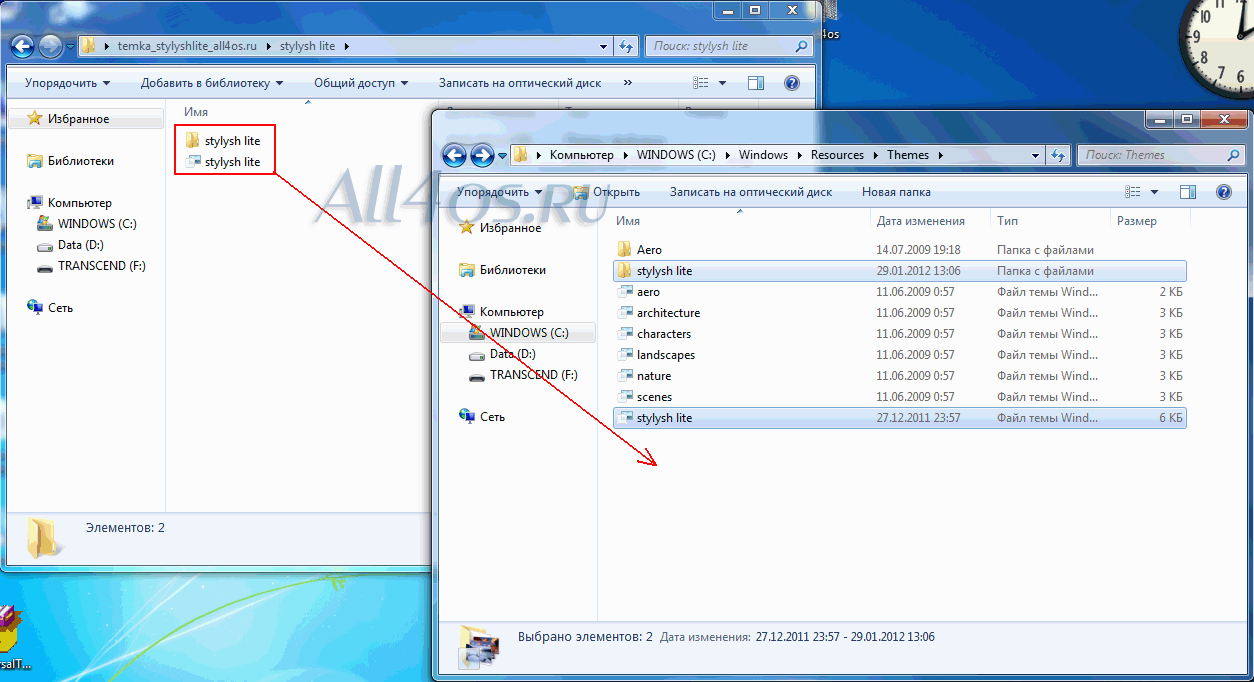Select TRANSCEND (F:) in stylysh lite window pane

point(92,266)
